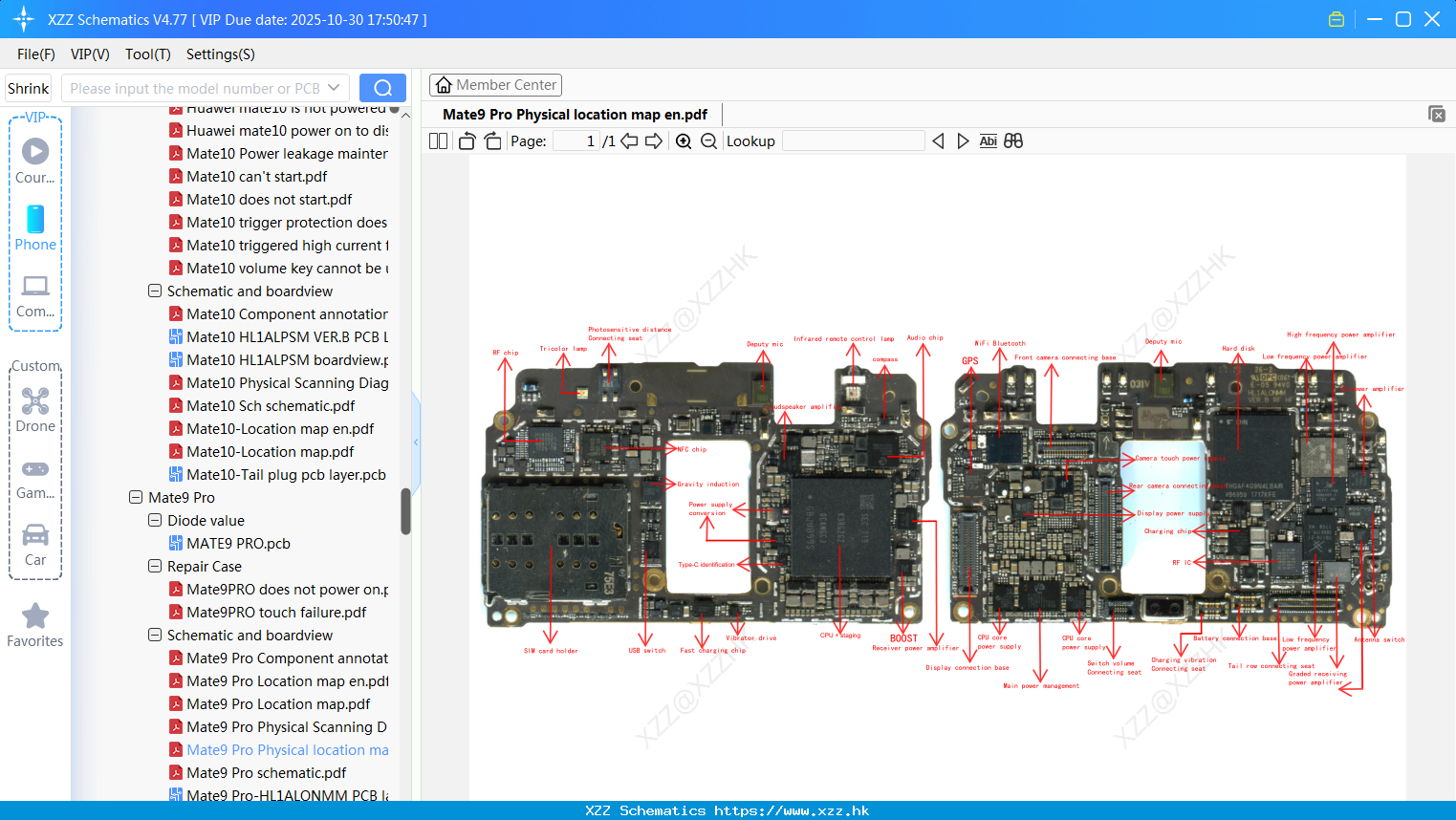Click the yellow toolbox icon in title bar

1336,19
